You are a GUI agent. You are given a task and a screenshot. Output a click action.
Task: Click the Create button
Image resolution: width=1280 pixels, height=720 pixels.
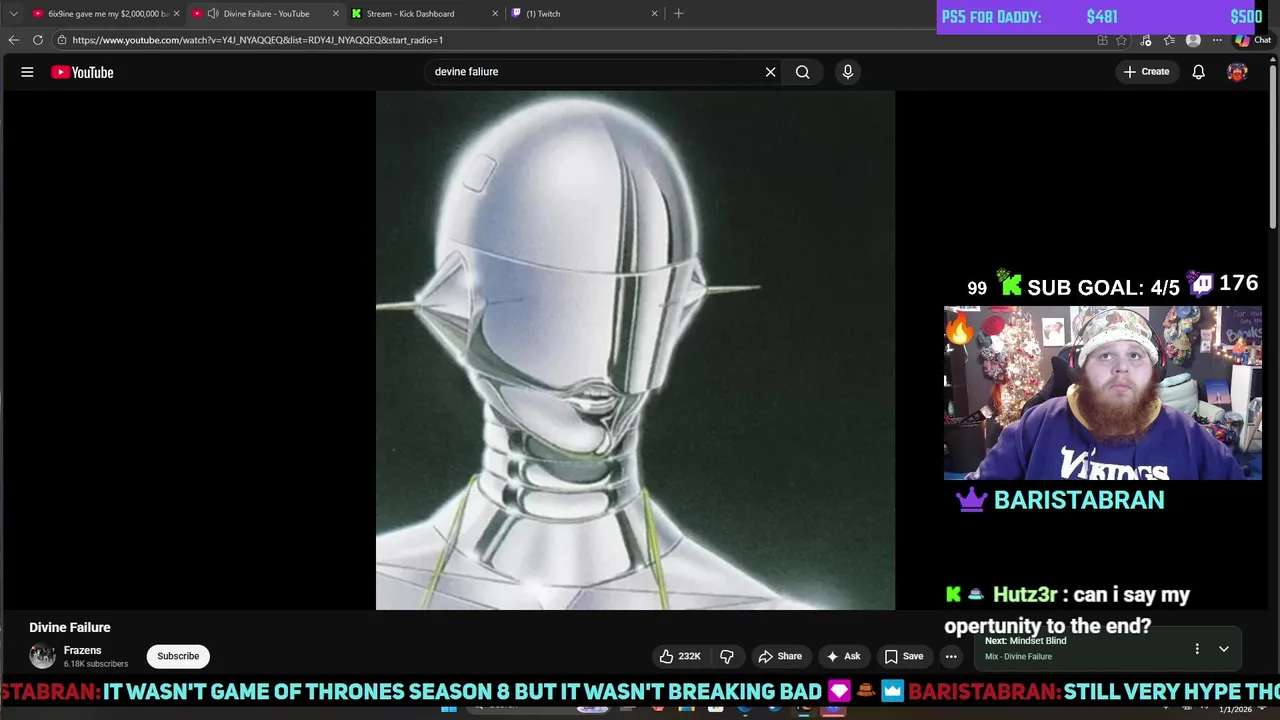1146,72
